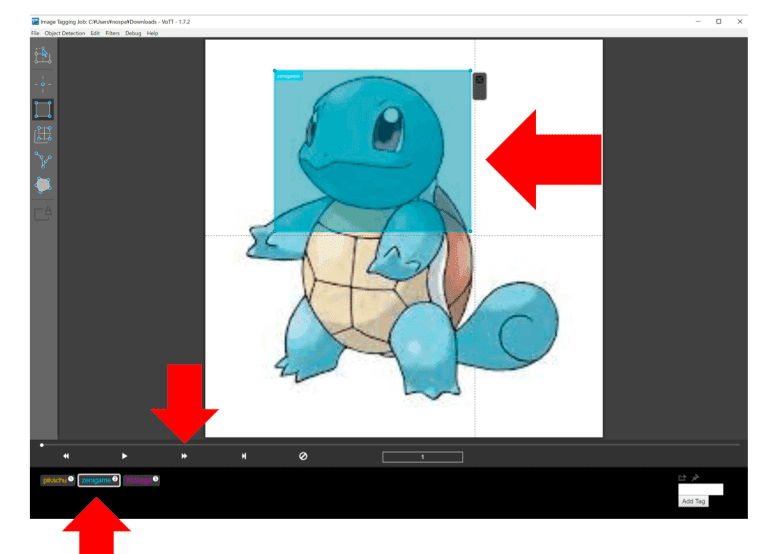Open the Debug menu

[x=133, y=33]
